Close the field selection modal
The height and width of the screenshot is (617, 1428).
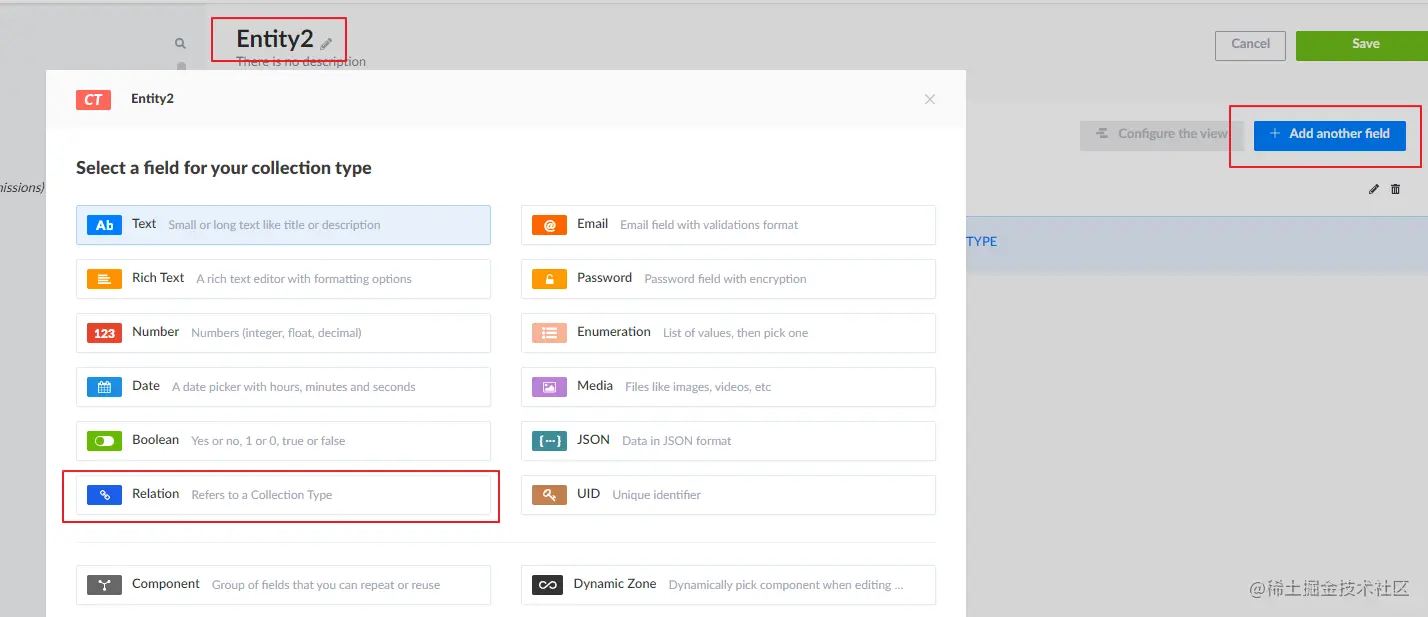930,99
